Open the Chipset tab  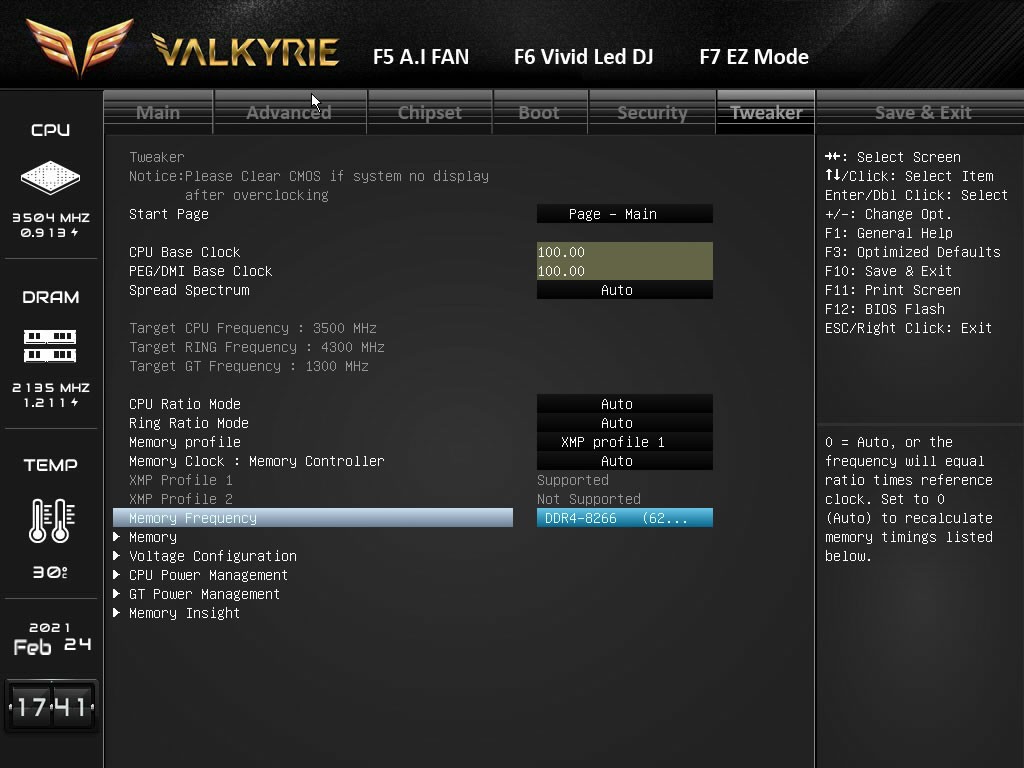(x=430, y=112)
